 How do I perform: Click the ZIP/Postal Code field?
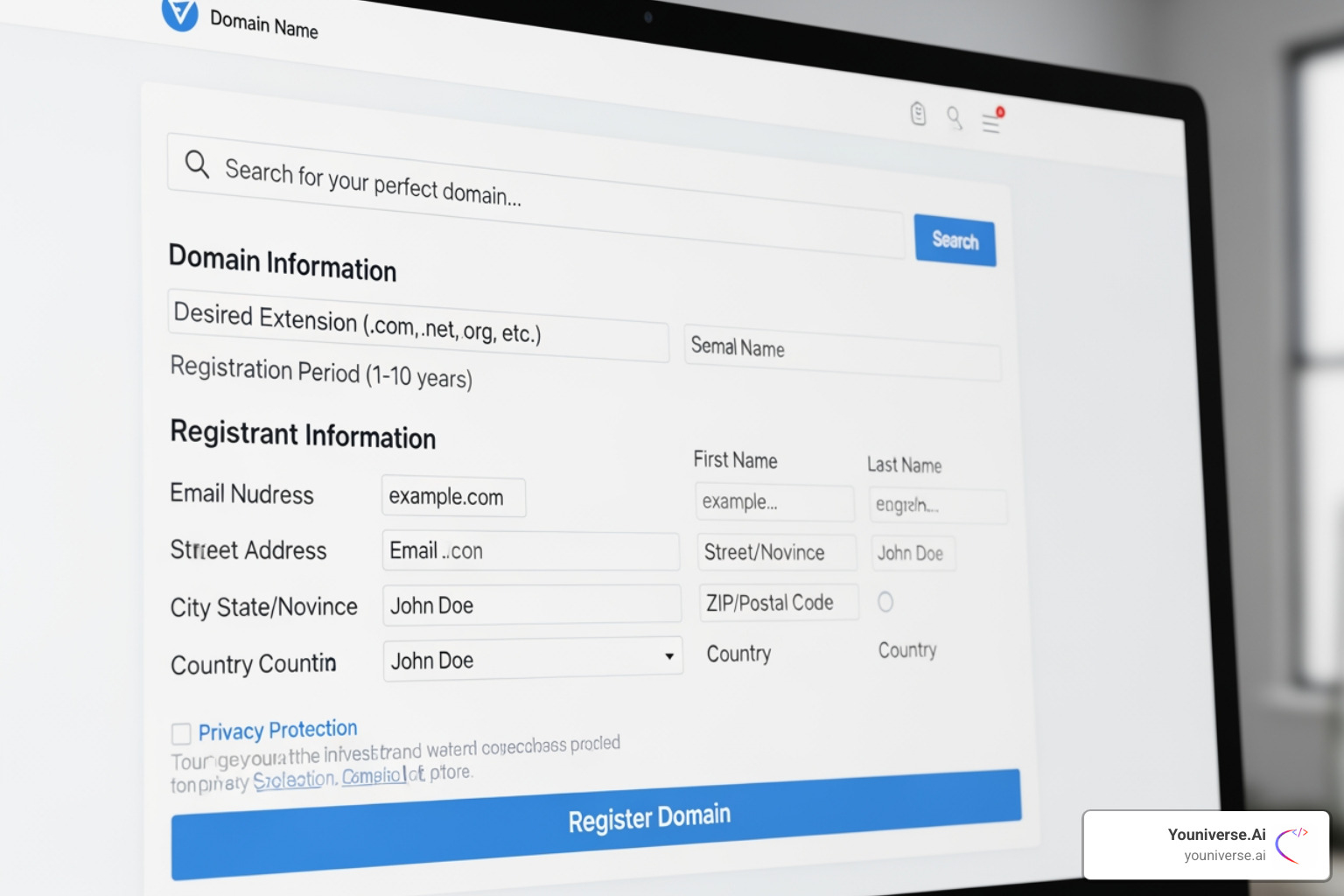779,603
